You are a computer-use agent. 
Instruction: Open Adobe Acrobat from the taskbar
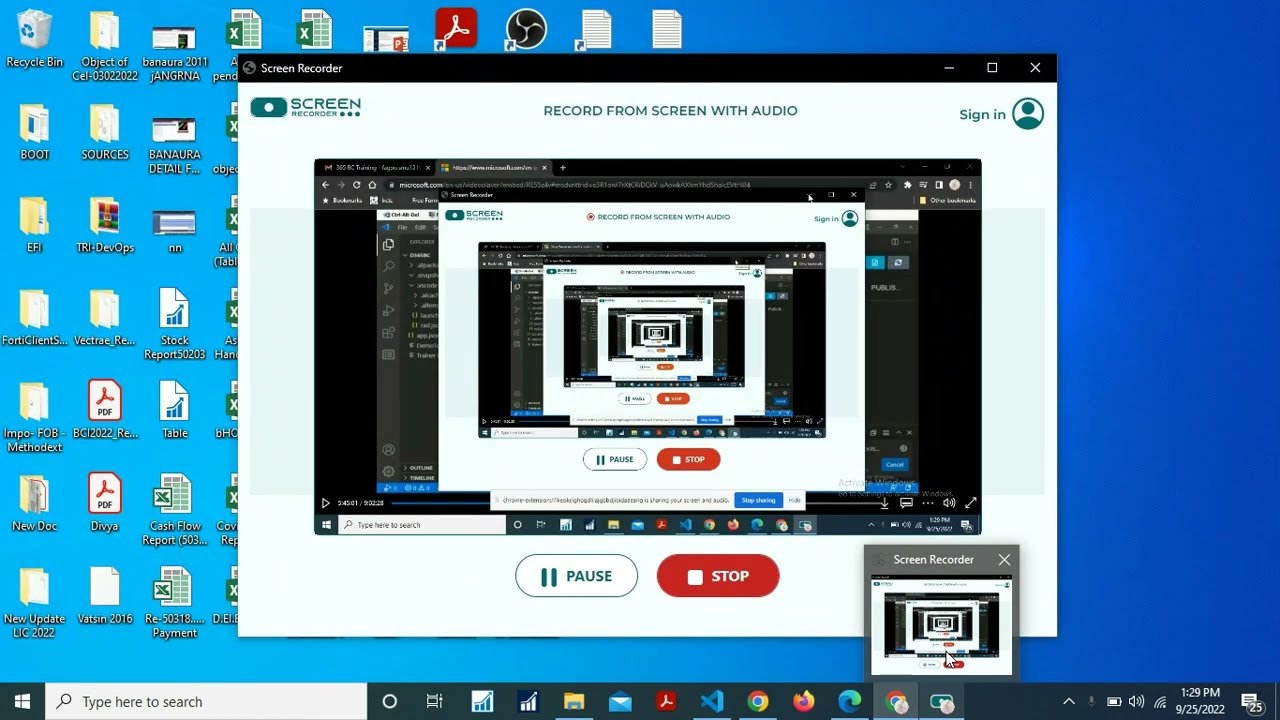666,702
